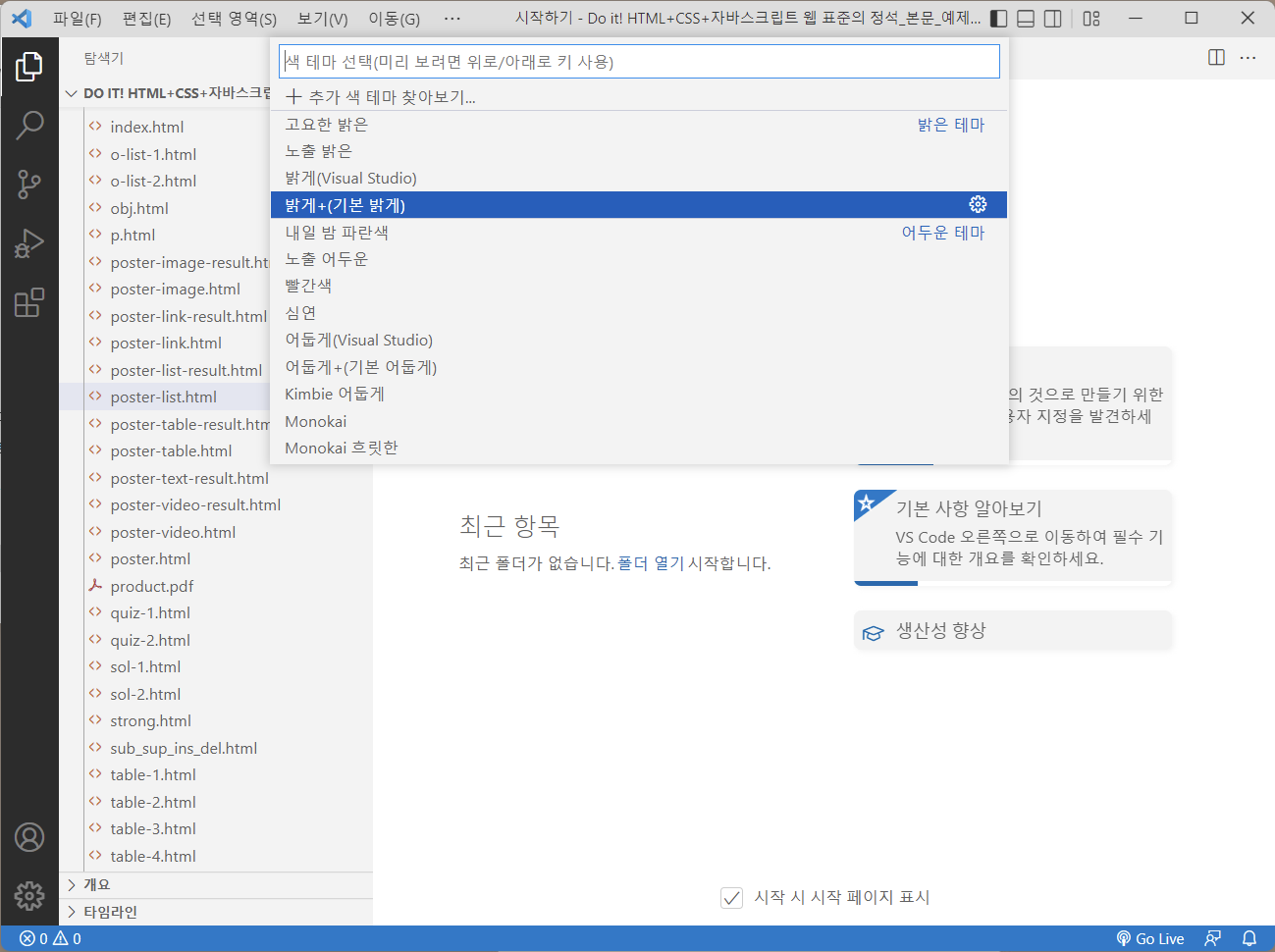The height and width of the screenshot is (952, 1275).
Task: Open the 이동(G) menu
Action: point(394,18)
